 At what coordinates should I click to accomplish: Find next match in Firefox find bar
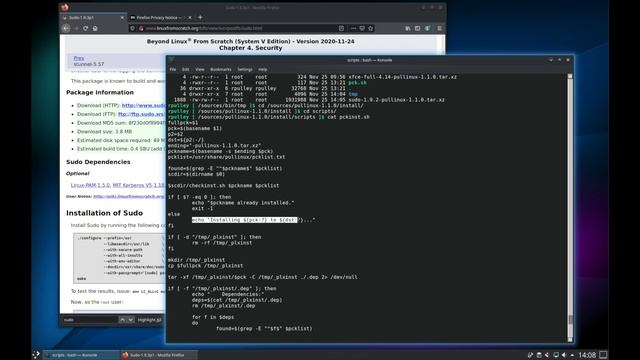130,320
